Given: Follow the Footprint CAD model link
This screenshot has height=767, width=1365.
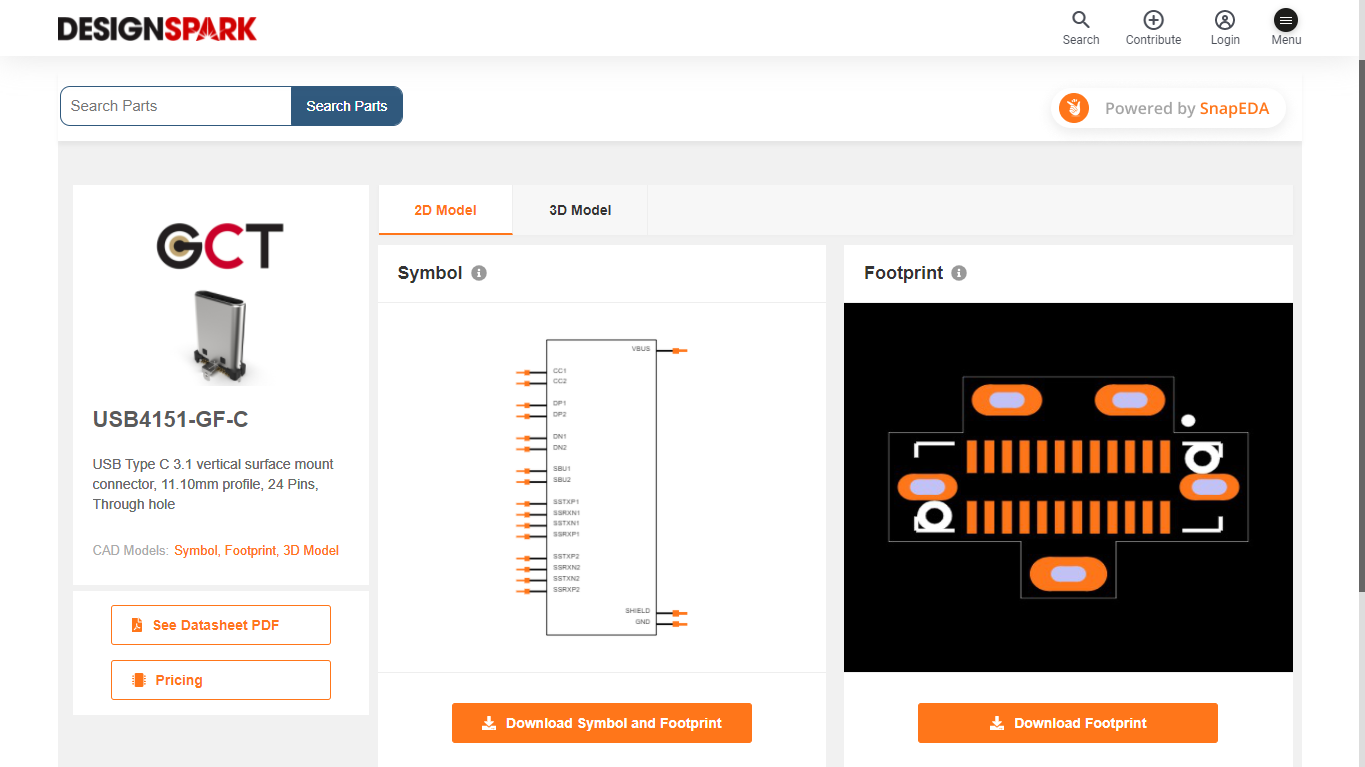Looking at the screenshot, I should click(250, 550).
